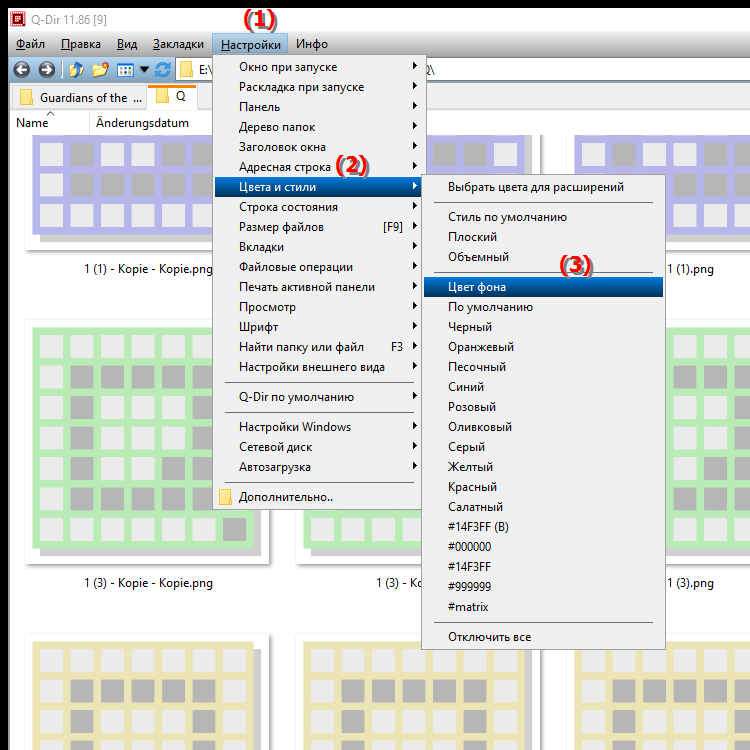The image size is (750, 750).
Task: Open the Закладки menu
Action: (x=178, y=44)
